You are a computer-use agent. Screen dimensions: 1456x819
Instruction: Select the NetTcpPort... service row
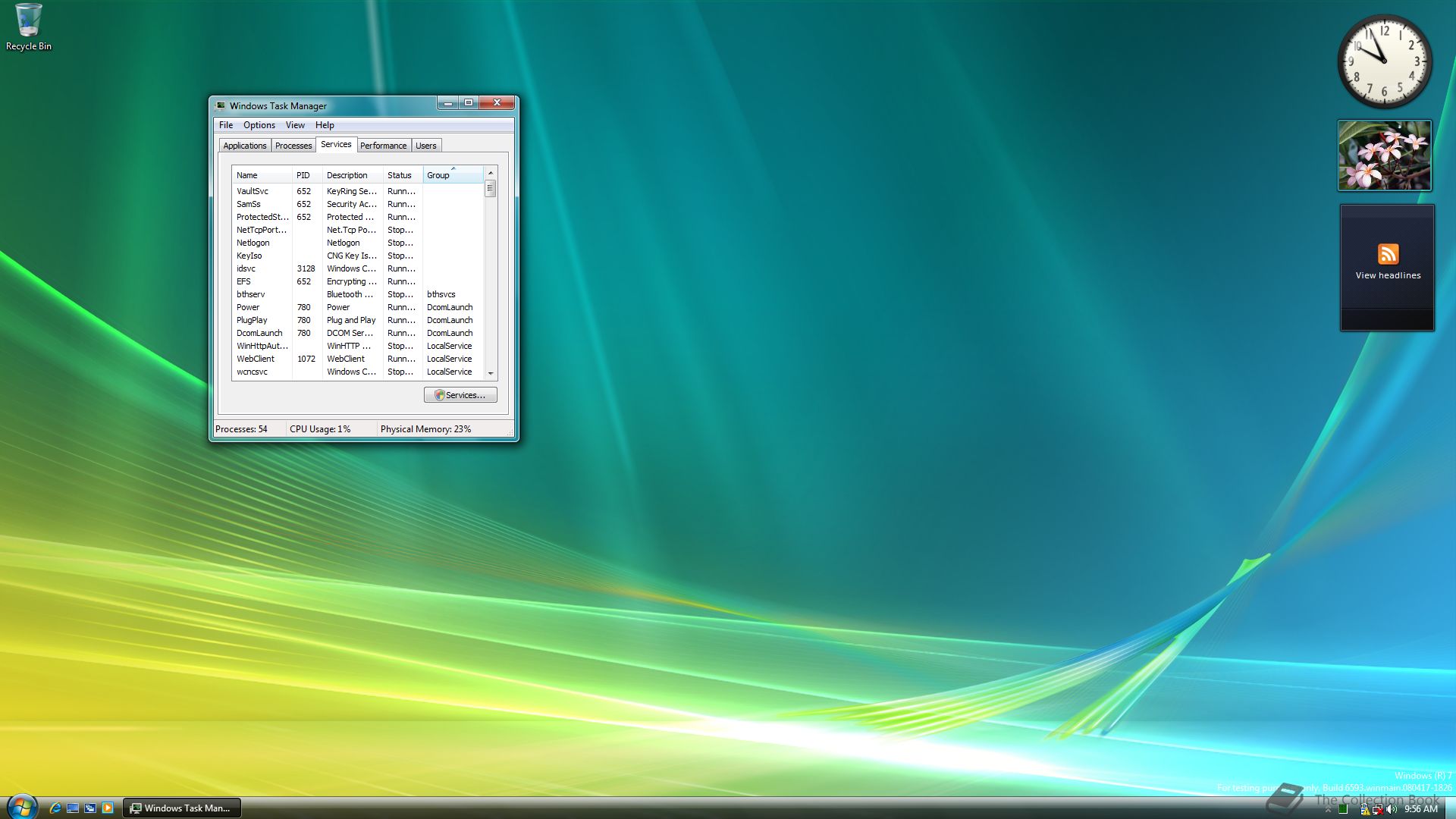click(x=358, y=230)
